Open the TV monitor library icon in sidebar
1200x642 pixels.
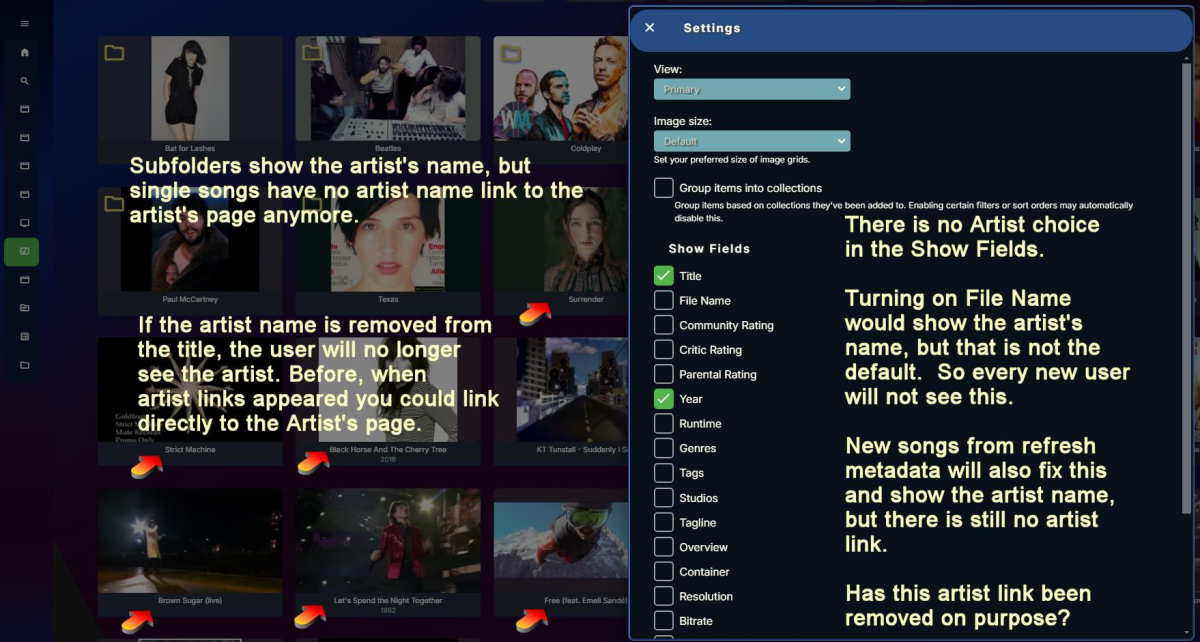click(25, 223)
